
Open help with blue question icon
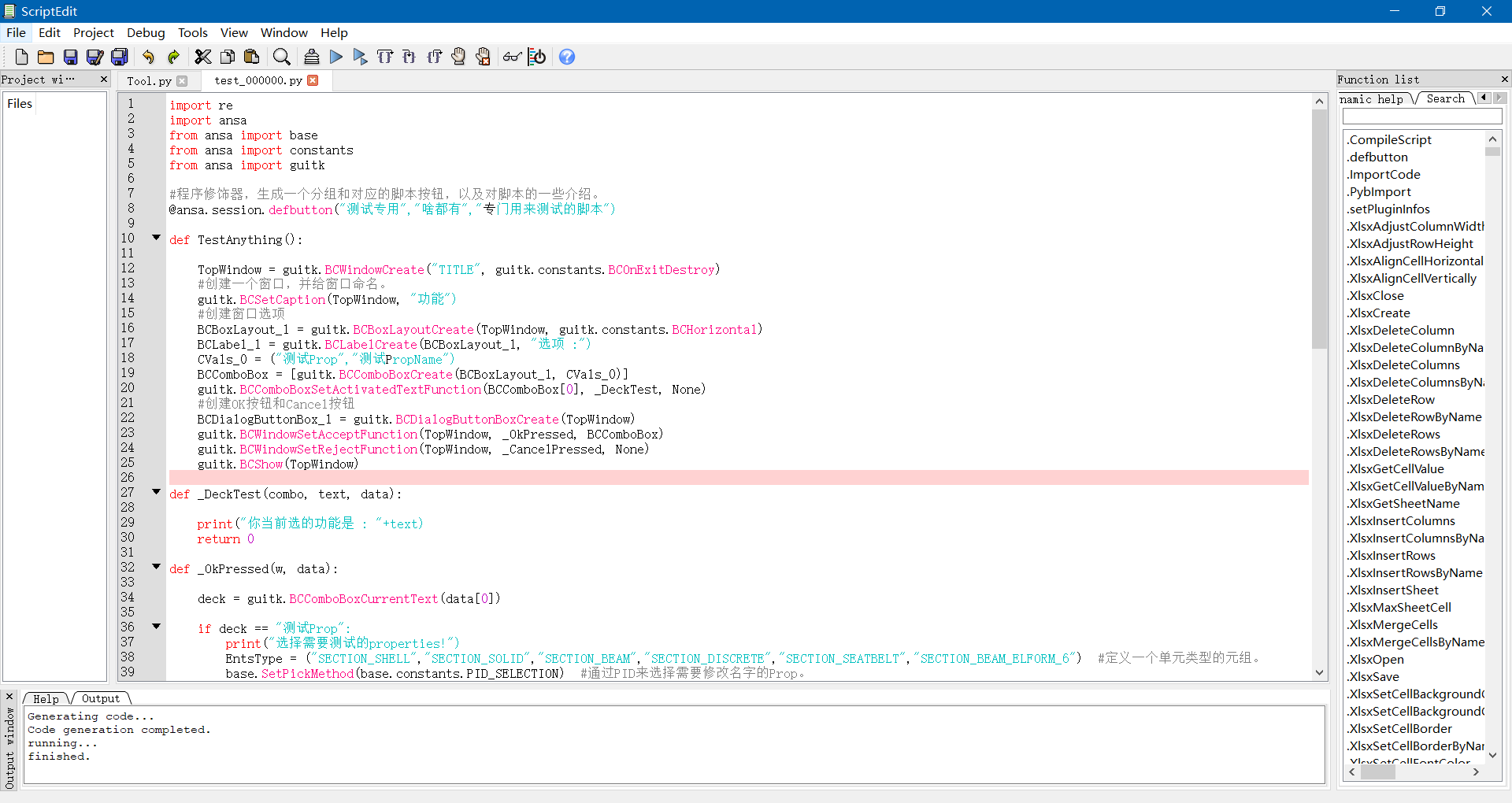click(x=567, y=57)
